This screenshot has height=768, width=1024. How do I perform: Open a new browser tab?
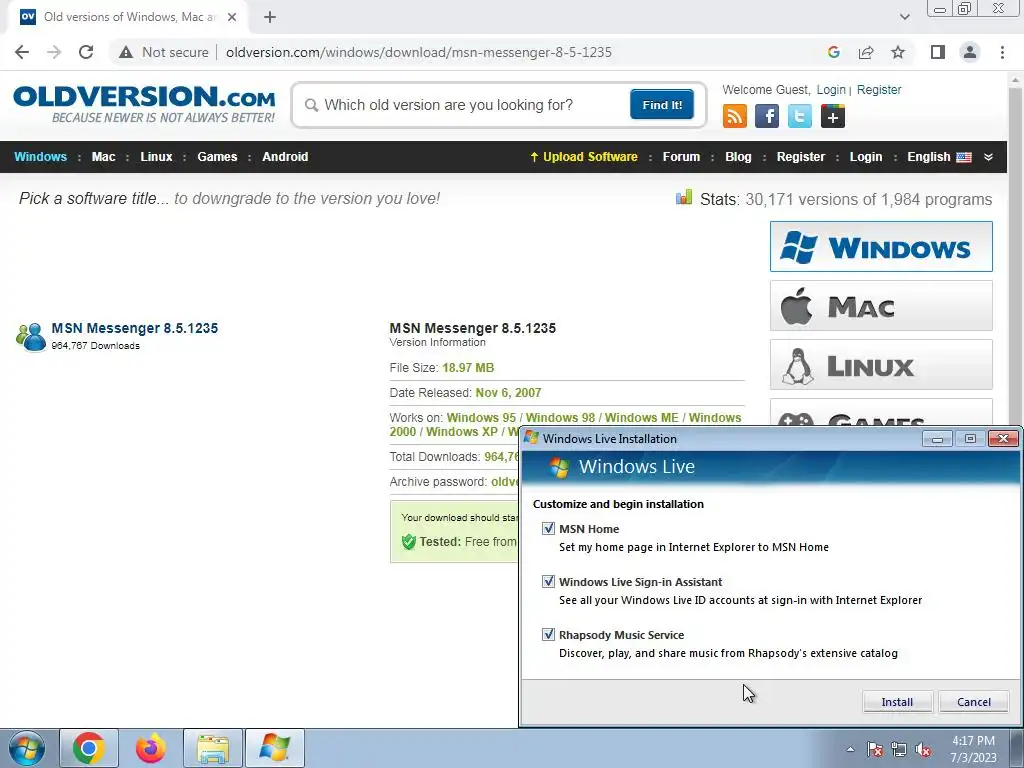click(x=270, y=17)
